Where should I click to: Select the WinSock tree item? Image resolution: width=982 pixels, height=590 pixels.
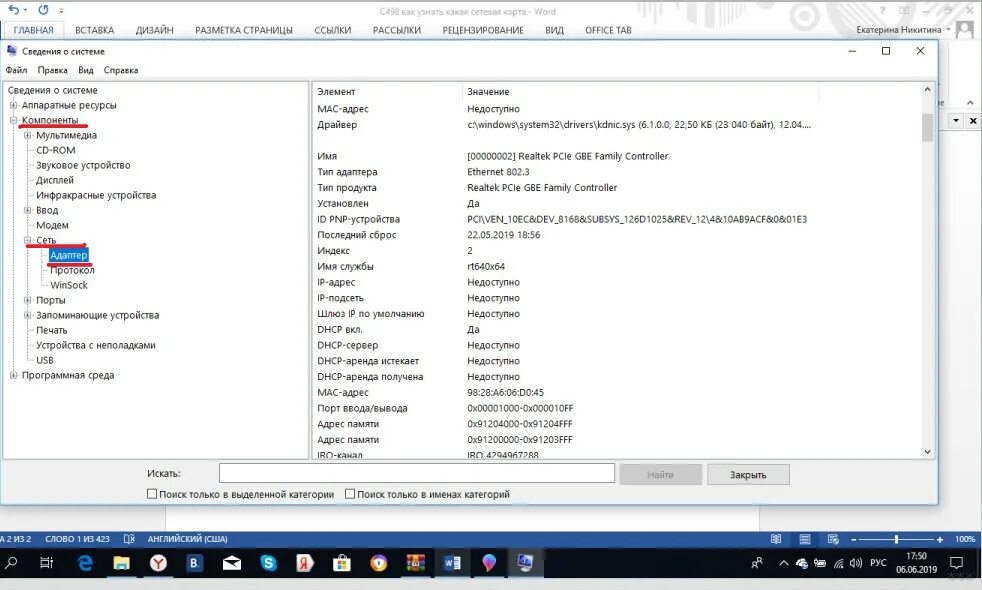(69, 285)
